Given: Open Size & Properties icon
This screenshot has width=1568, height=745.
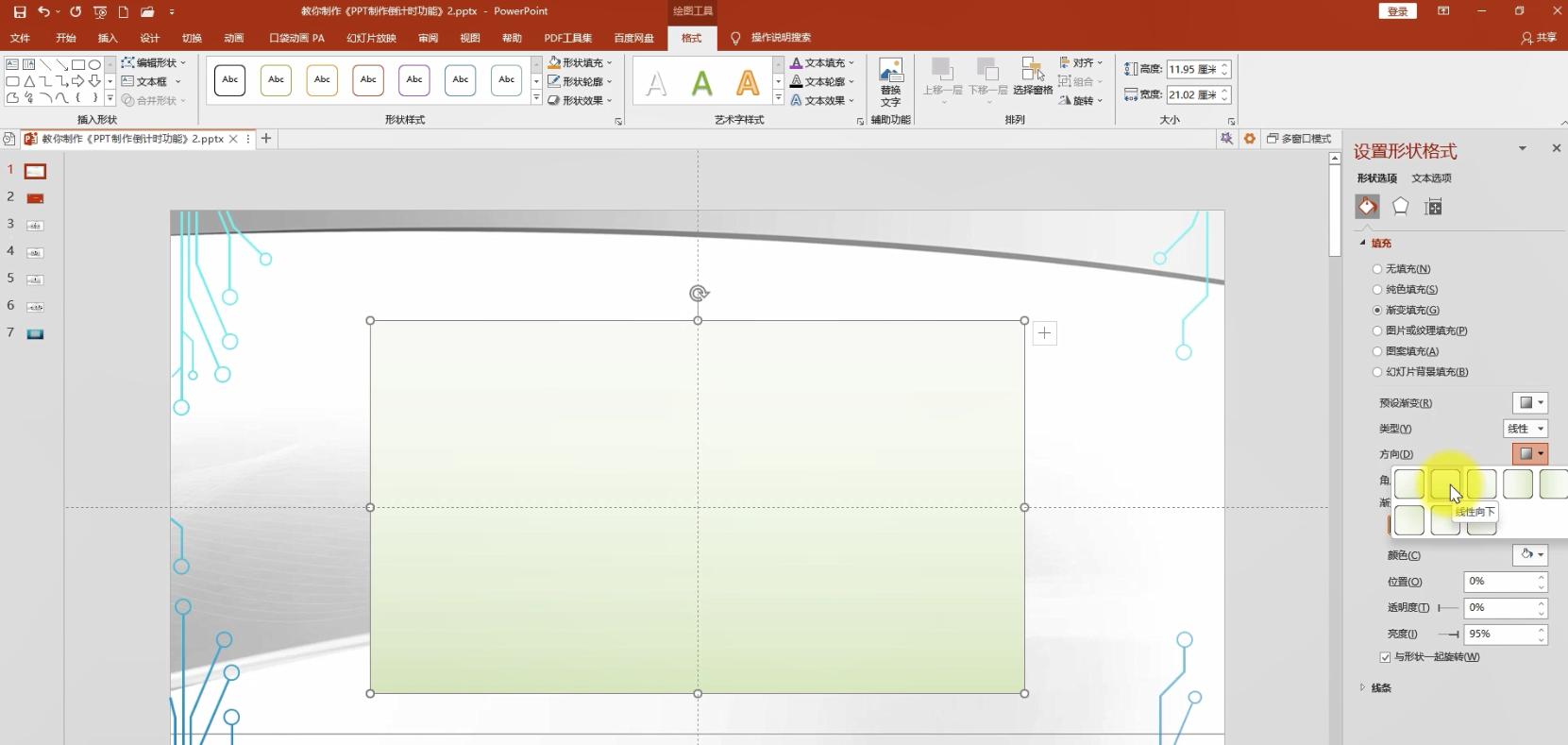Looking at the screenshot, I should pos(1433,207).
